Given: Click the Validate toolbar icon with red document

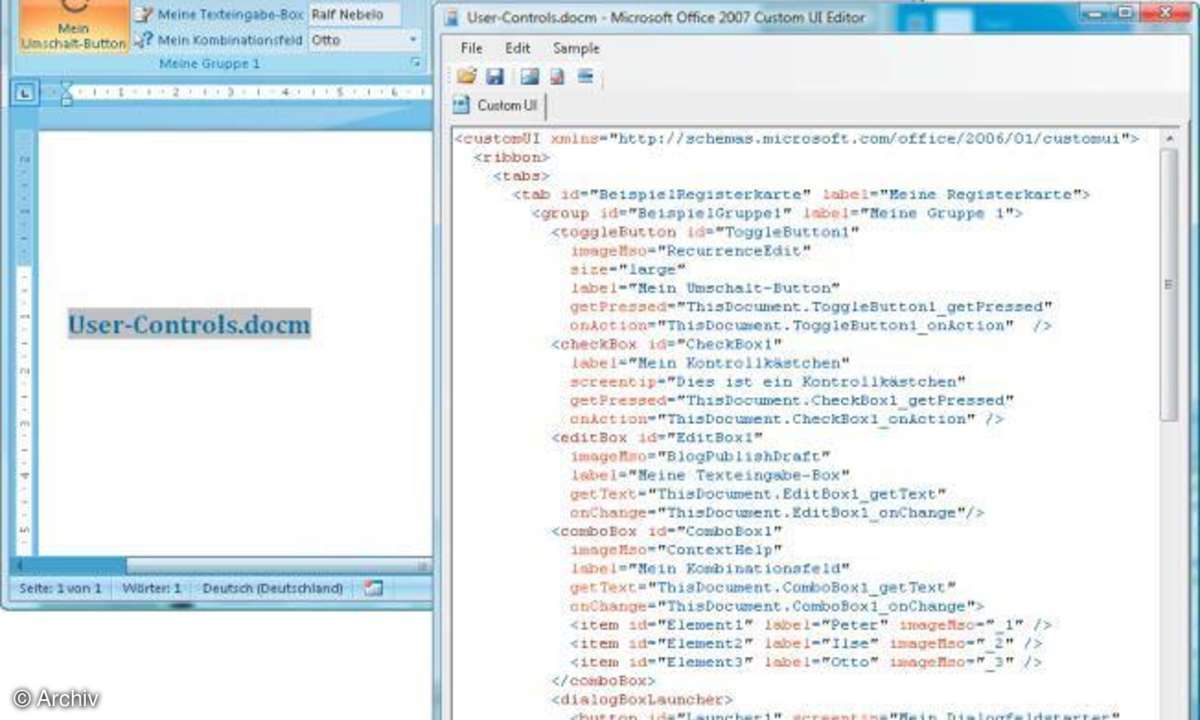Looking at the screenshot, I should pyautogui.click(x=557, y=76).
